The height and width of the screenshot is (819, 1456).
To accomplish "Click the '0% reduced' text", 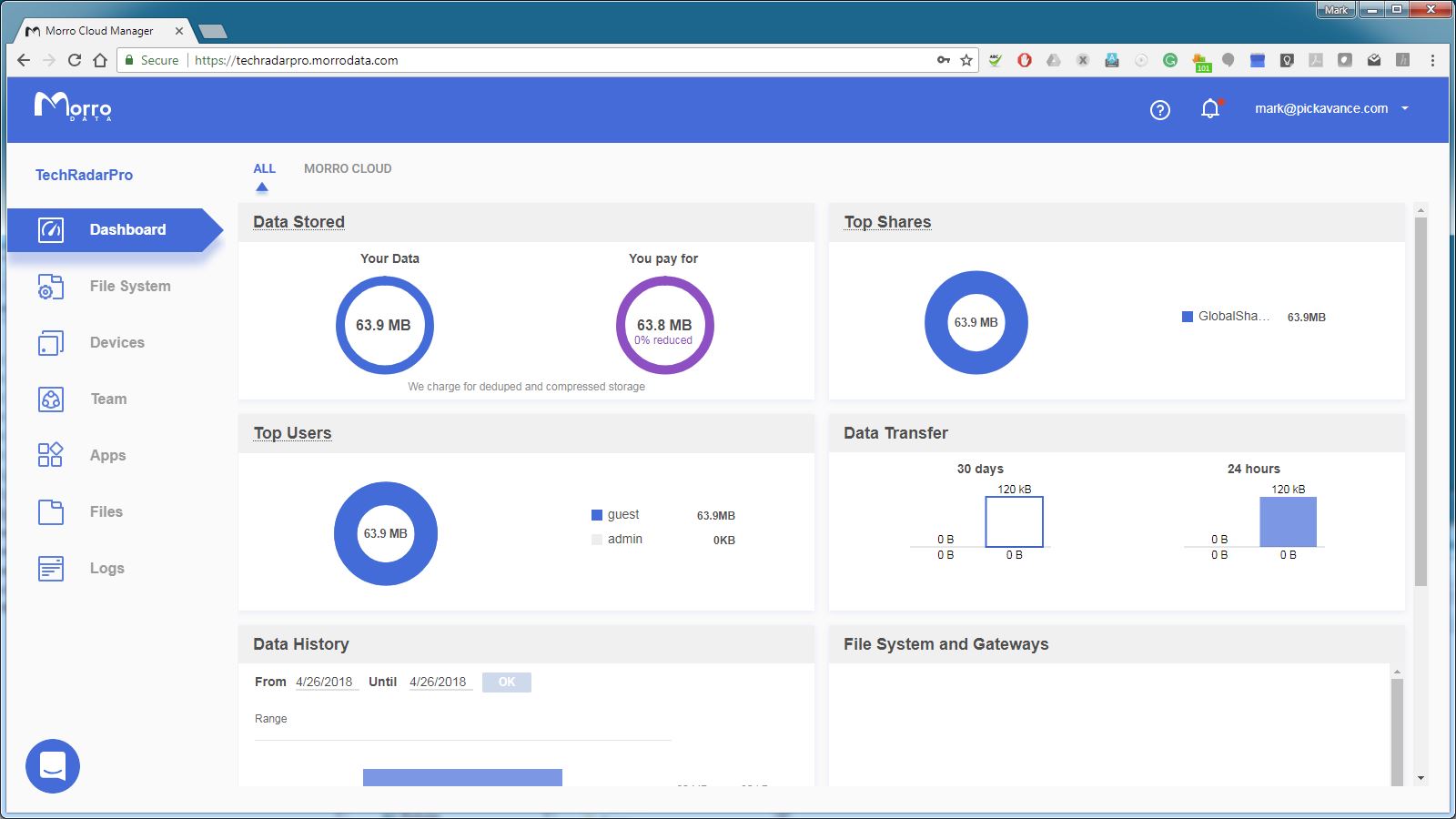I will tap(663, 340).
